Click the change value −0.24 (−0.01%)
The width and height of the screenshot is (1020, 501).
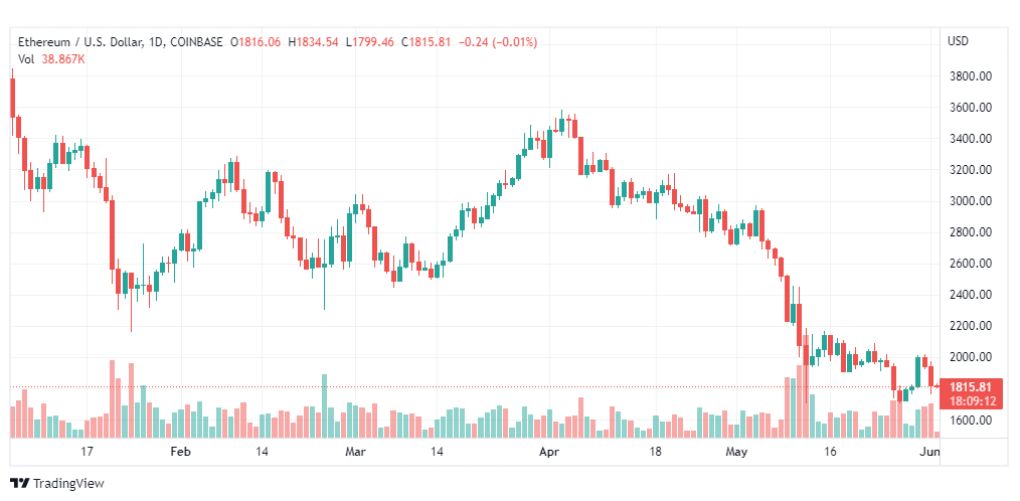pos(498,42)
